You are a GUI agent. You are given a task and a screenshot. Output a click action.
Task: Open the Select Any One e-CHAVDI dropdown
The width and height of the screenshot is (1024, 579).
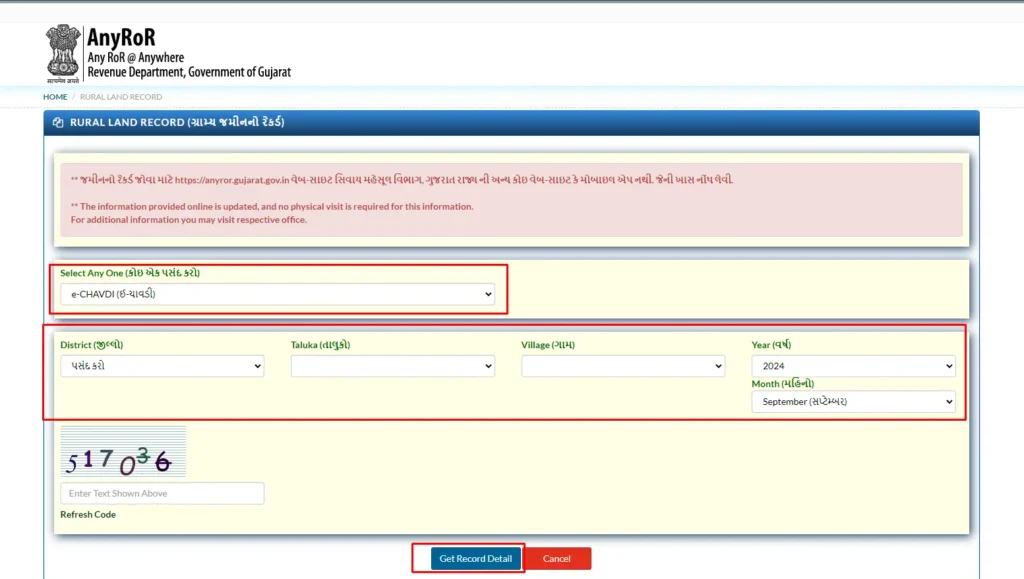pos(278,294)
